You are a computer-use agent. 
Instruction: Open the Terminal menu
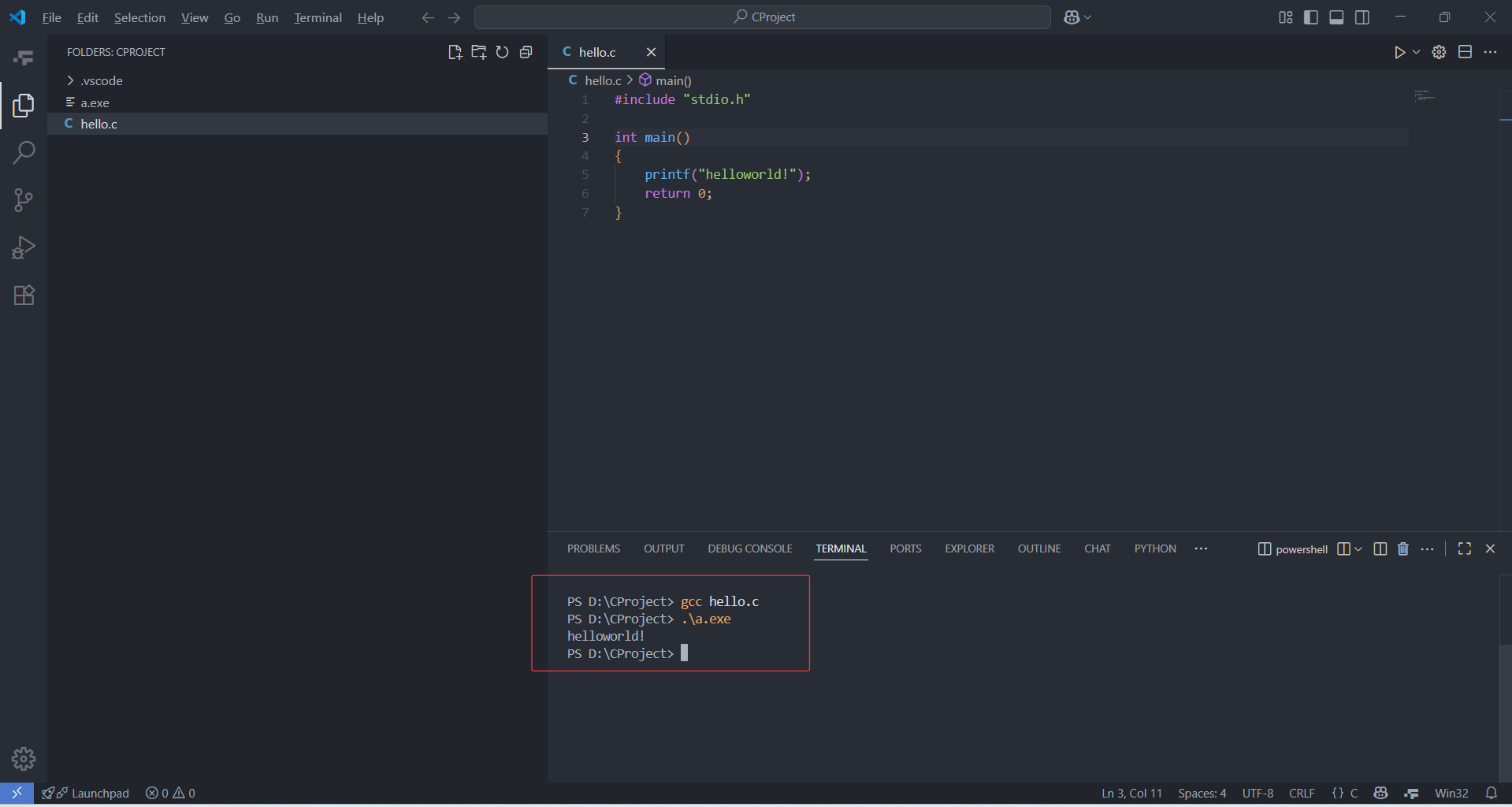point(318,17)
